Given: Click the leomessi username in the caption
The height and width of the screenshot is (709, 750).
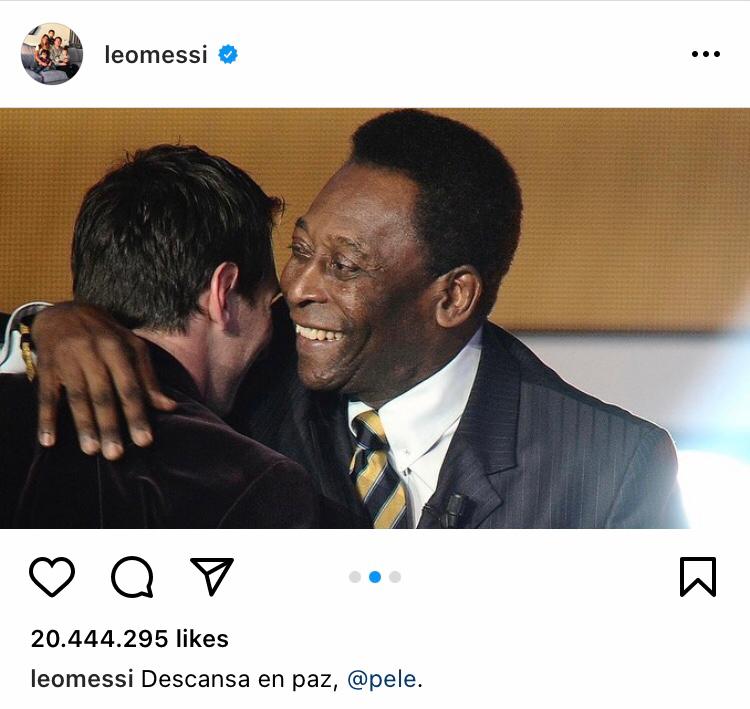Looking at the screenshot, I should coord(82,679).
